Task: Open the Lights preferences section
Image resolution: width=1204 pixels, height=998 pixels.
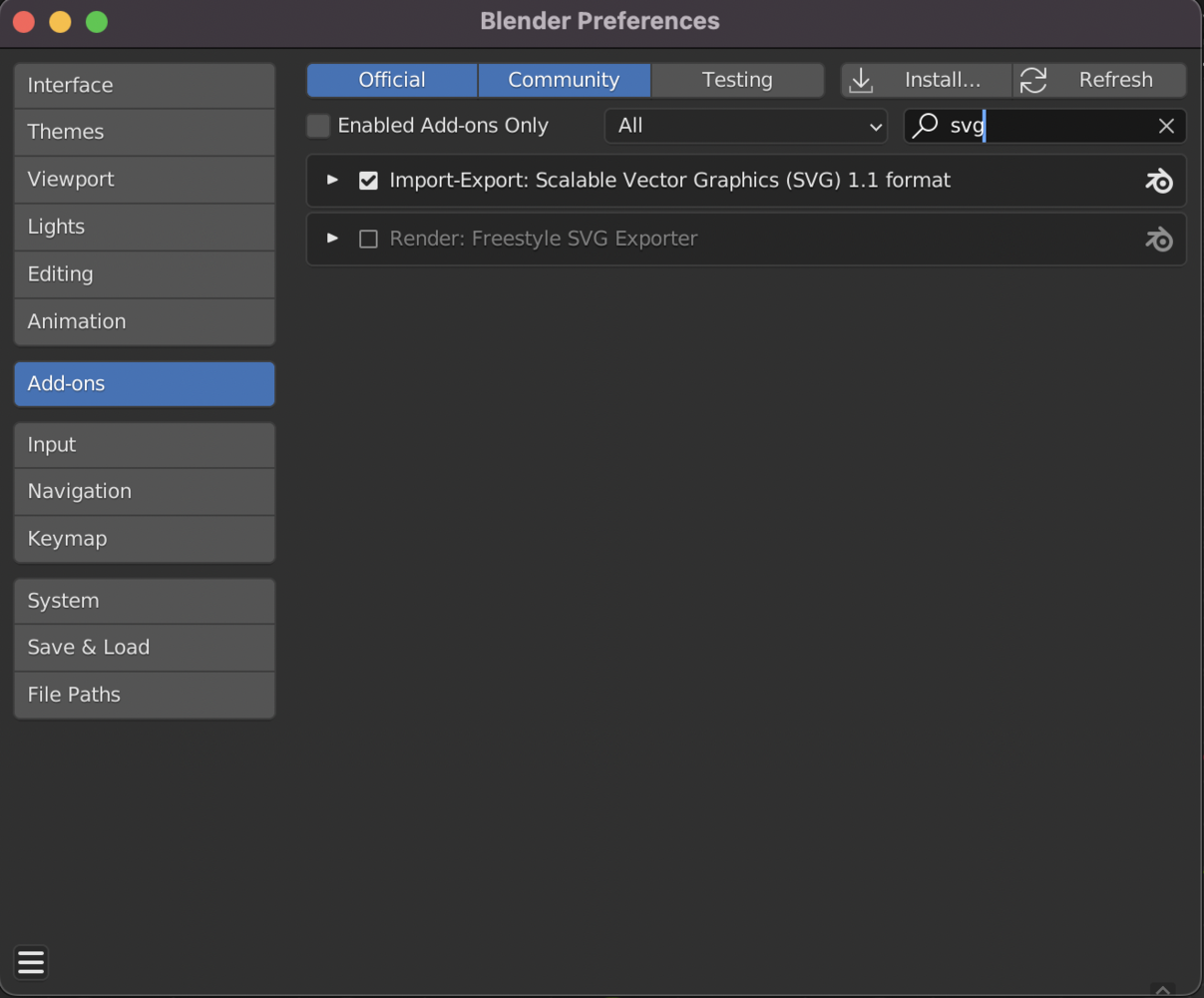Action: coord(145,227)
